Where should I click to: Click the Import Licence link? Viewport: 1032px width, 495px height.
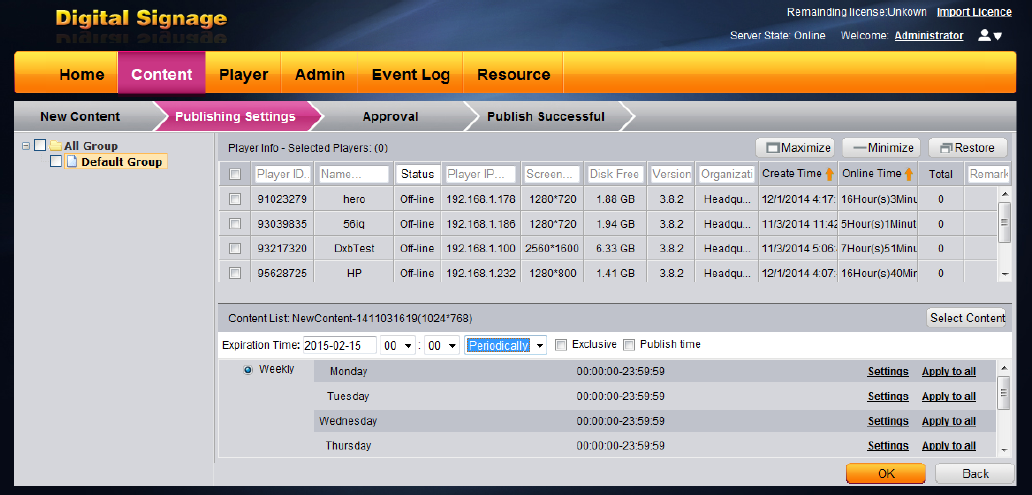click(x=974, y=12)
